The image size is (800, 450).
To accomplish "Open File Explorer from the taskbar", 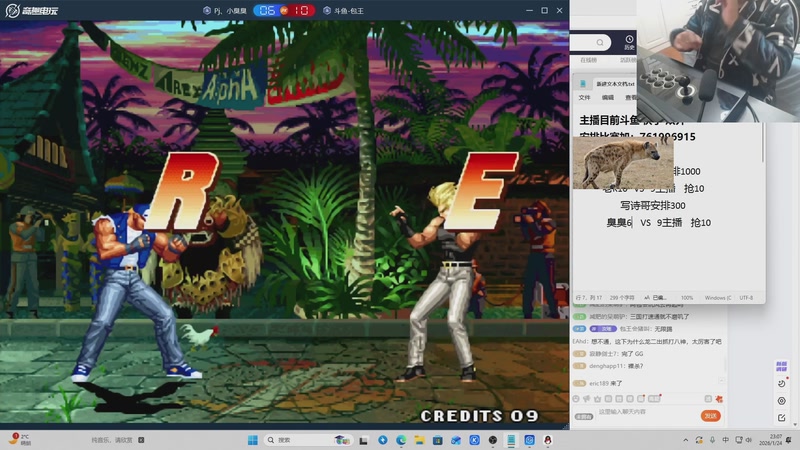I will coord(419,440).
